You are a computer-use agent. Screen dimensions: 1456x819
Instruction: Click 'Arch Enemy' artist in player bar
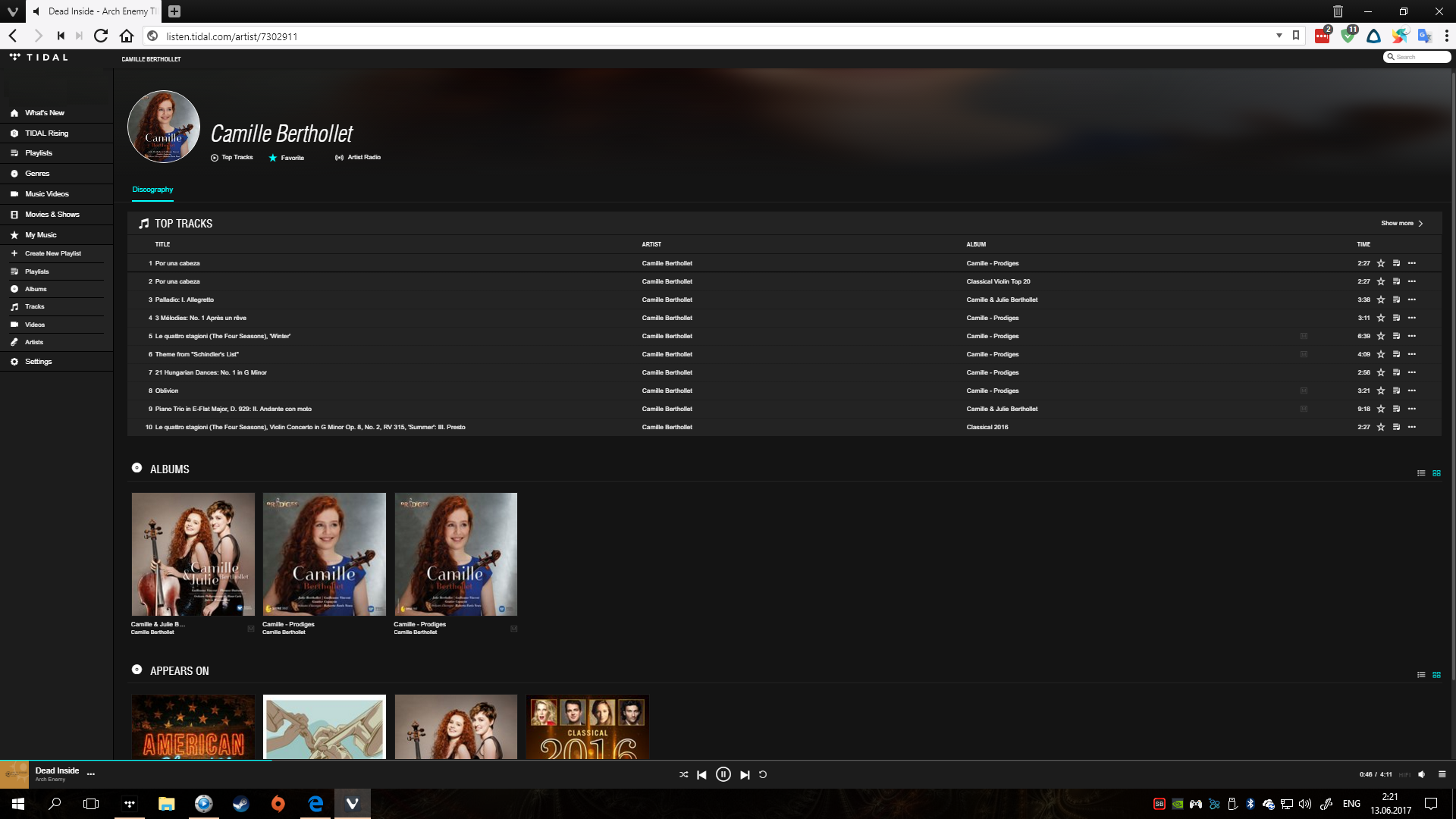coord(50,780)
